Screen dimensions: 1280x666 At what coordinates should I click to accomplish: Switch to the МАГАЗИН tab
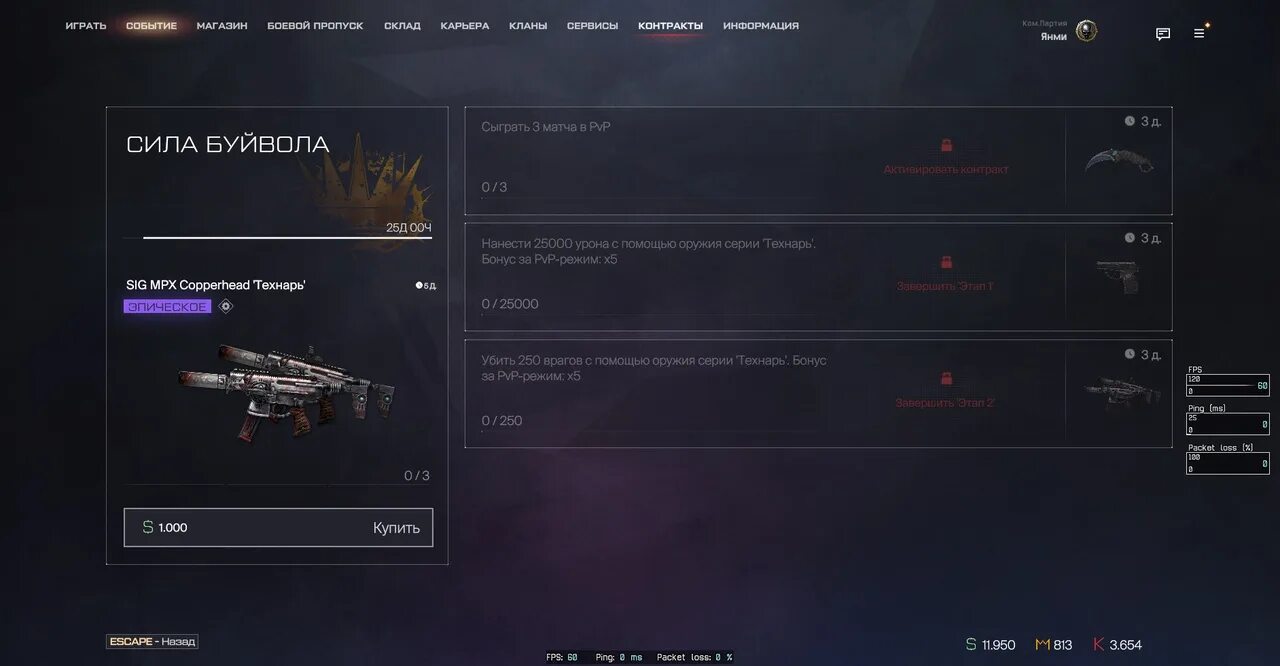[x=222, y=26]
